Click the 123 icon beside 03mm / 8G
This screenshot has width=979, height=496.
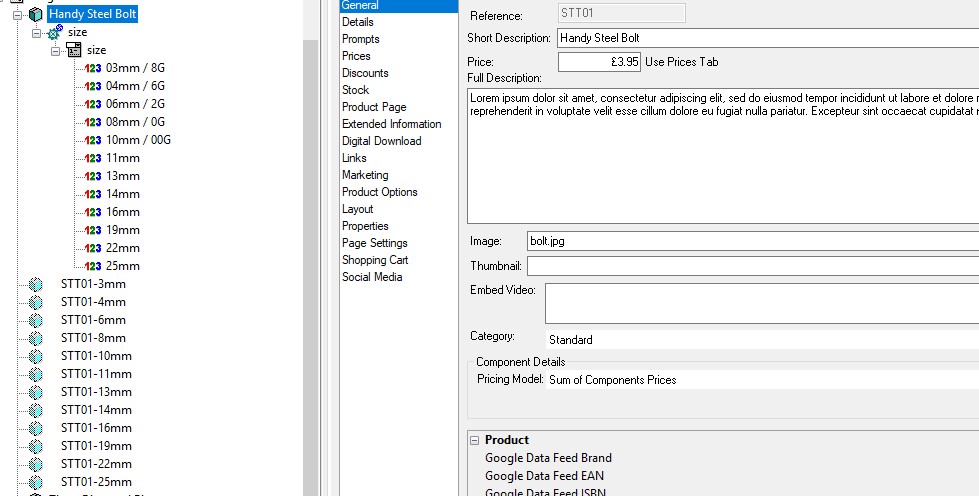point(93,68)
